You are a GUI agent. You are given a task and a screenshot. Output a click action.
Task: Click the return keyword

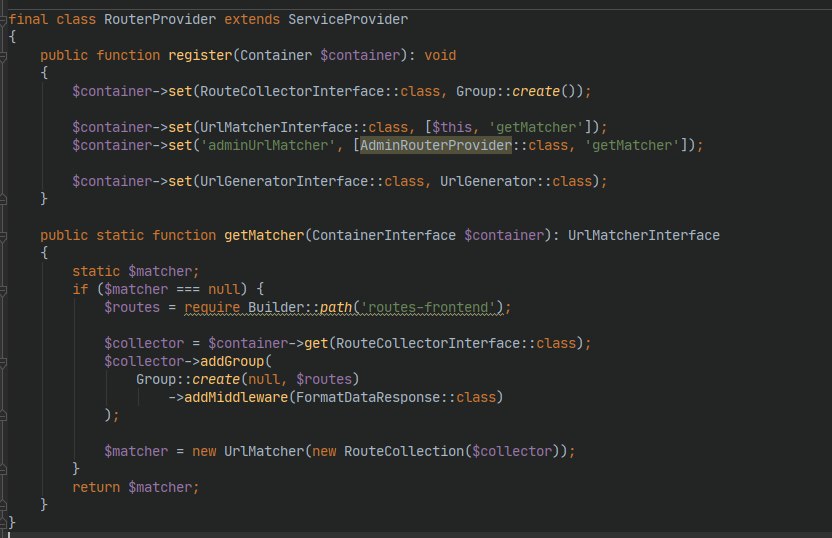pyautogui.click(x=96, y=488)
